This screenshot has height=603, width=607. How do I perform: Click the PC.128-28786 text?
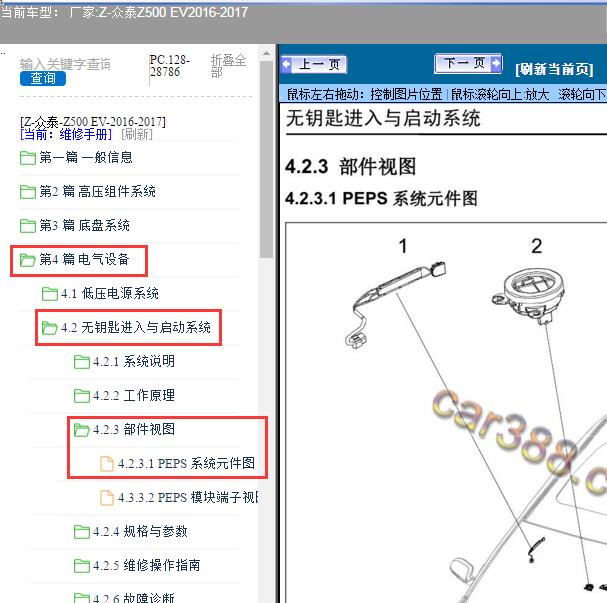click(x=170, y=66)
